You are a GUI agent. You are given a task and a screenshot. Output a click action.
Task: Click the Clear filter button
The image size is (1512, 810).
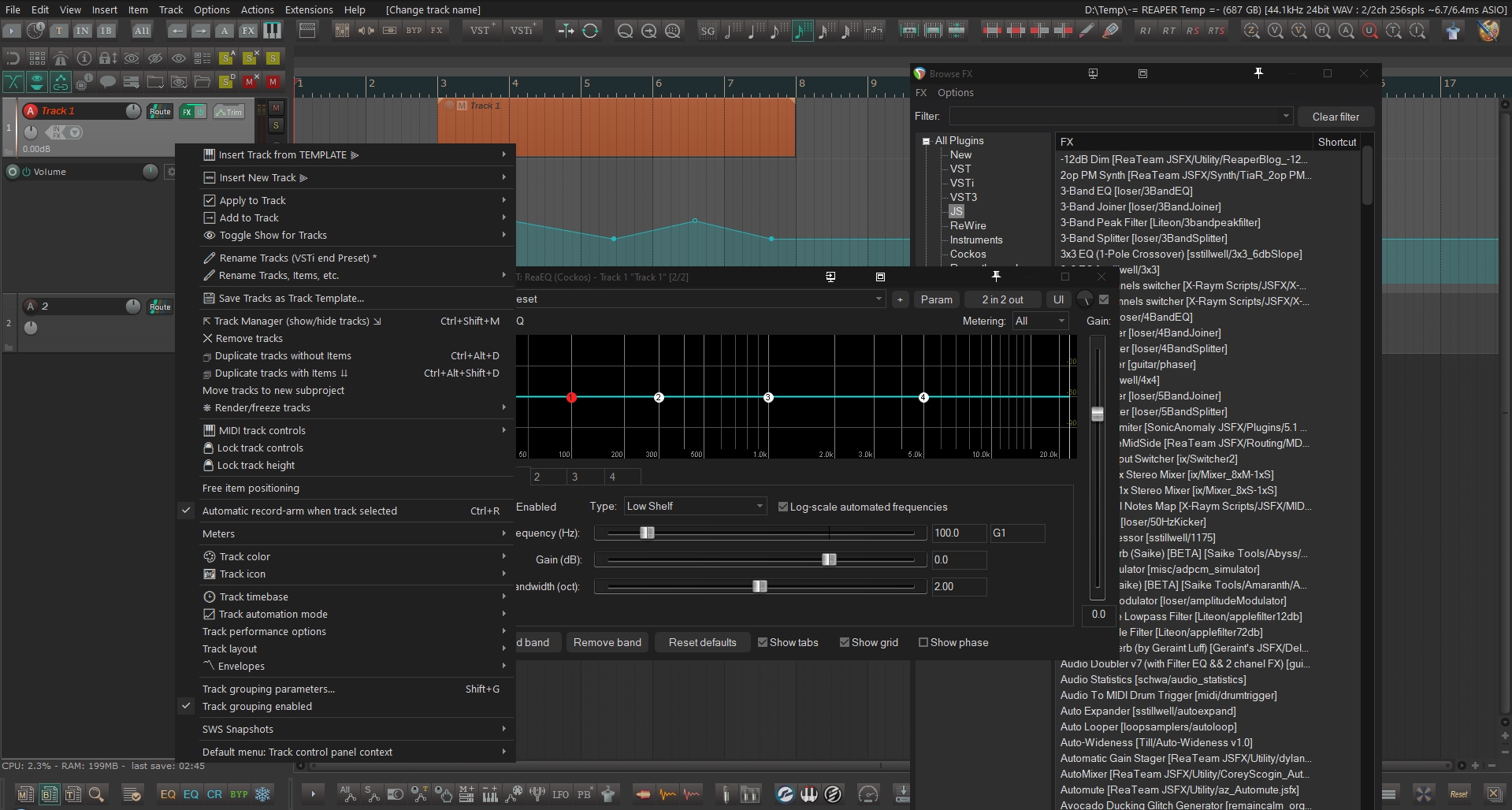click(1336, 117)
